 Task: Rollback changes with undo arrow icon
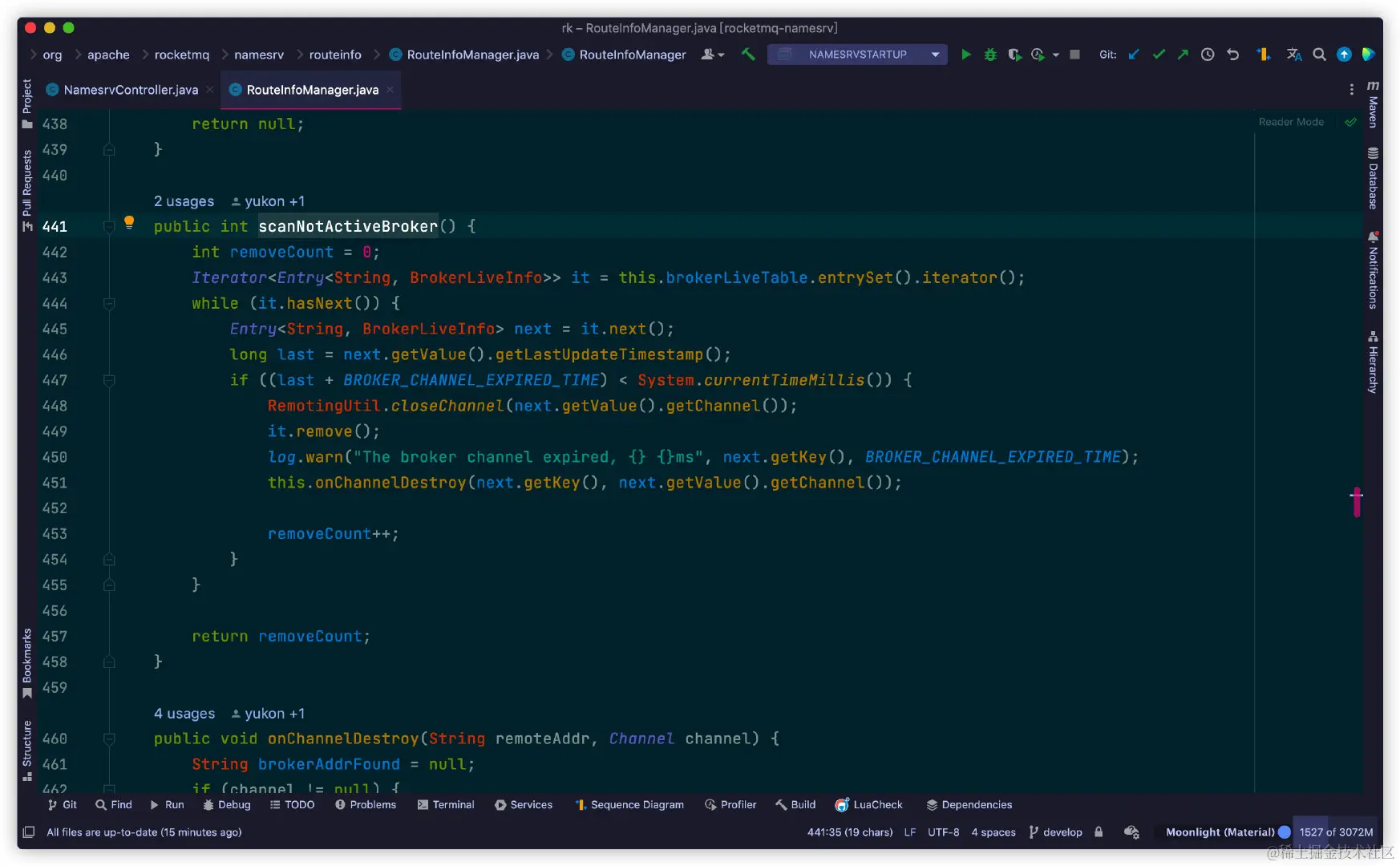pos(1232,55)
